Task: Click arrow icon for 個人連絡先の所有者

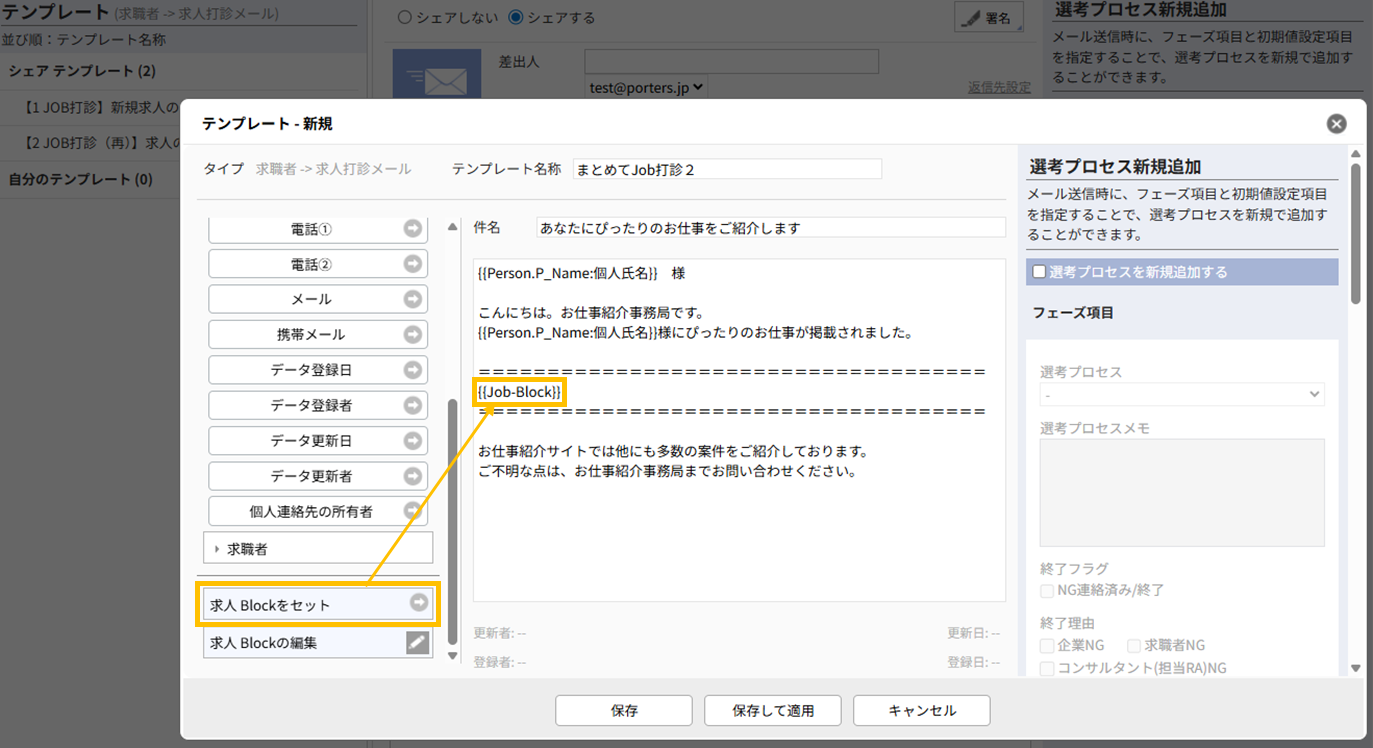Action: pos(413,511)
